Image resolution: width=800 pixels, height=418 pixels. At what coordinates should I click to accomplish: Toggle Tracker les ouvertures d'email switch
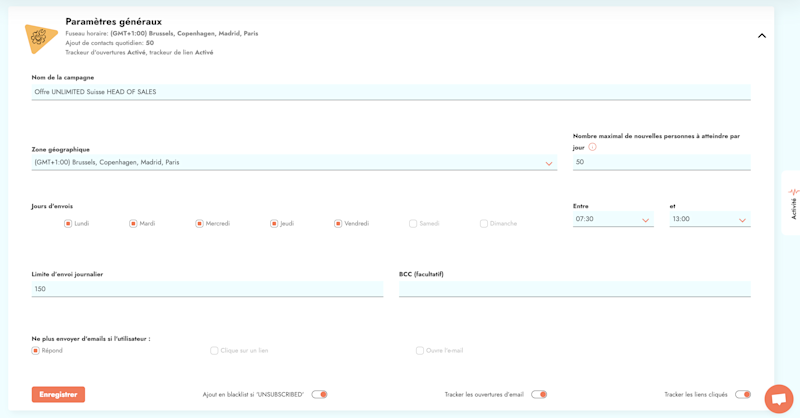point(539,395)
